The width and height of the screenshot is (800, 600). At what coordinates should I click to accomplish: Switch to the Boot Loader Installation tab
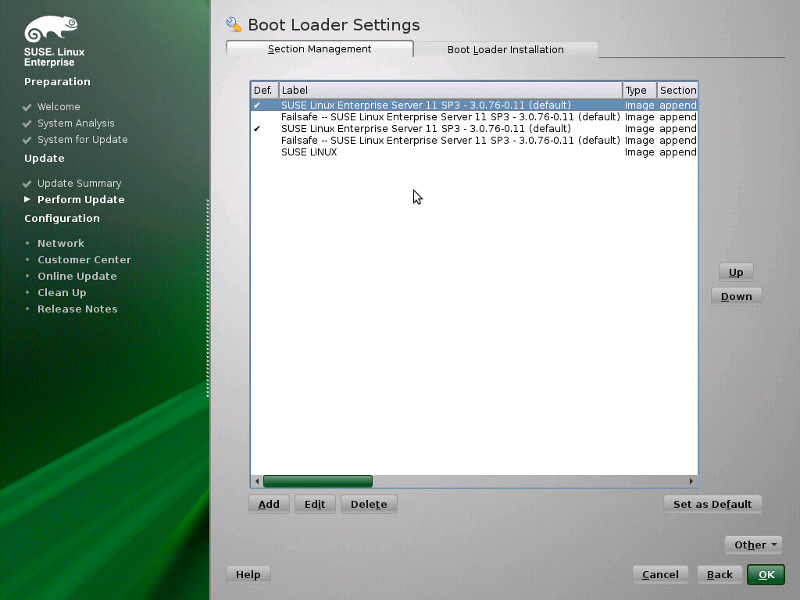tap(505, 48)
